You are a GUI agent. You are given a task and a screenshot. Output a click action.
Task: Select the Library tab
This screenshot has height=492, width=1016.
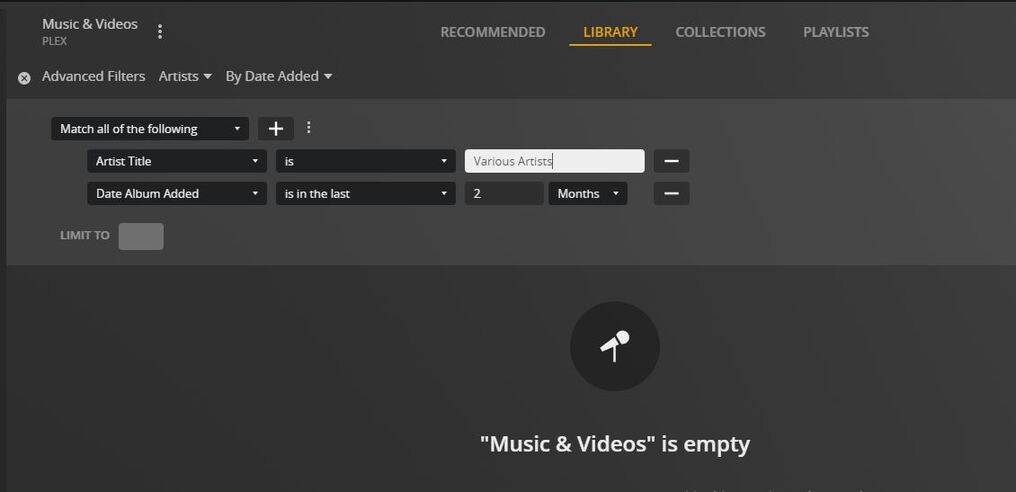pyautogui.click(x=610, y=32)
